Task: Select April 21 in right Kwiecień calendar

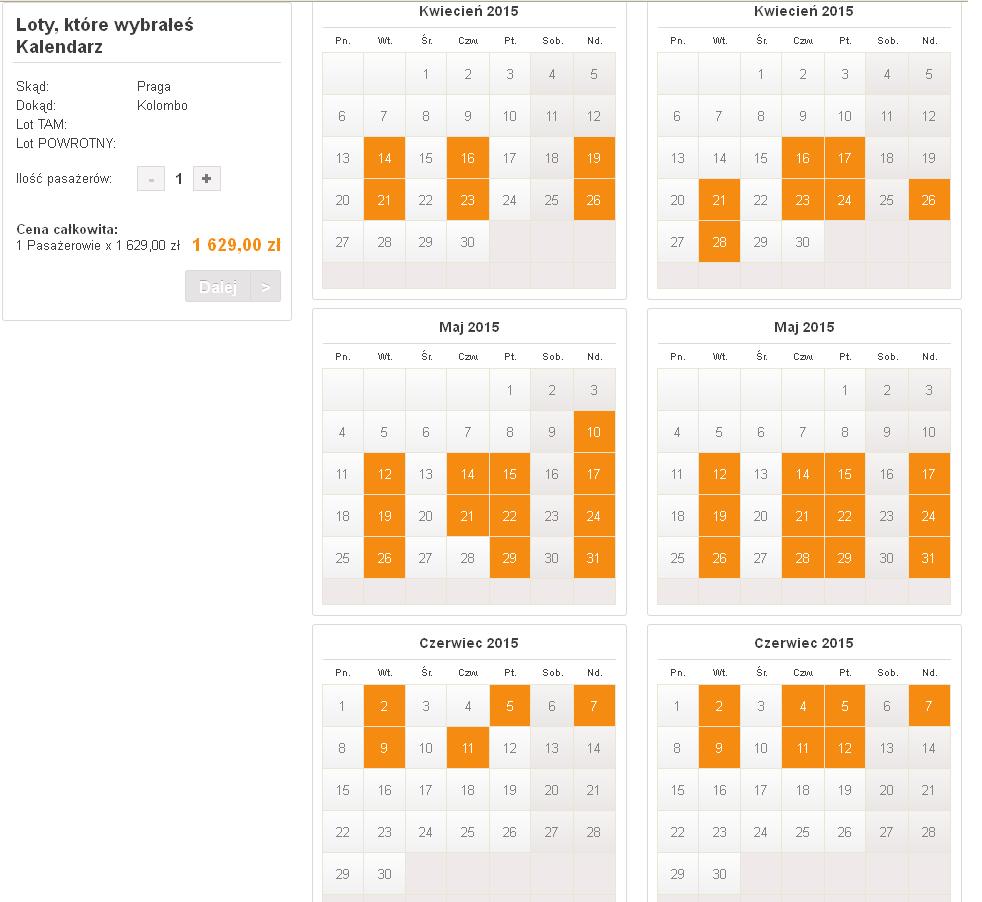Action: pos(720,200)
